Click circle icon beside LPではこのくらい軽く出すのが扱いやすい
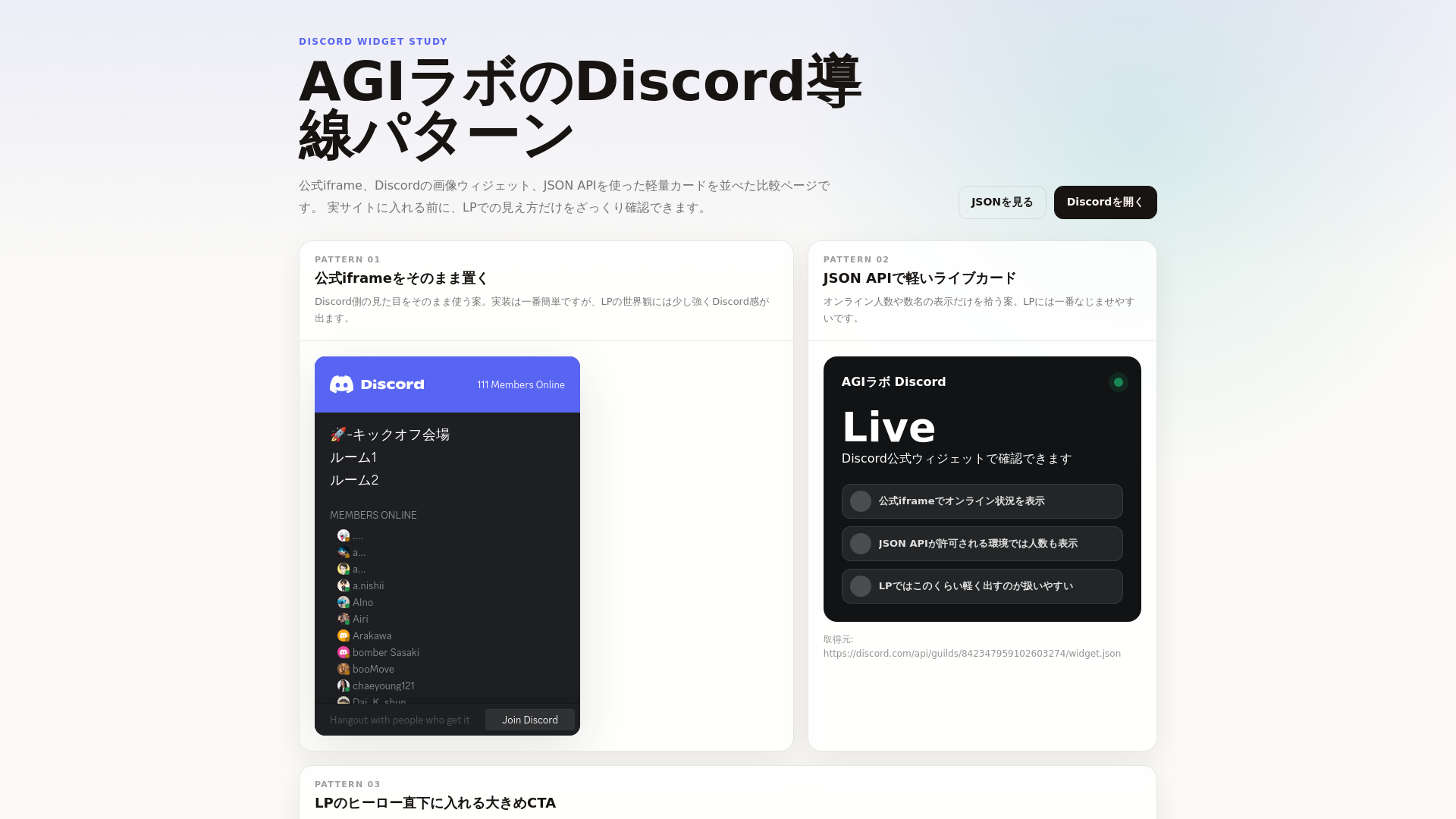1456x819 pixels. pos(861,586)
